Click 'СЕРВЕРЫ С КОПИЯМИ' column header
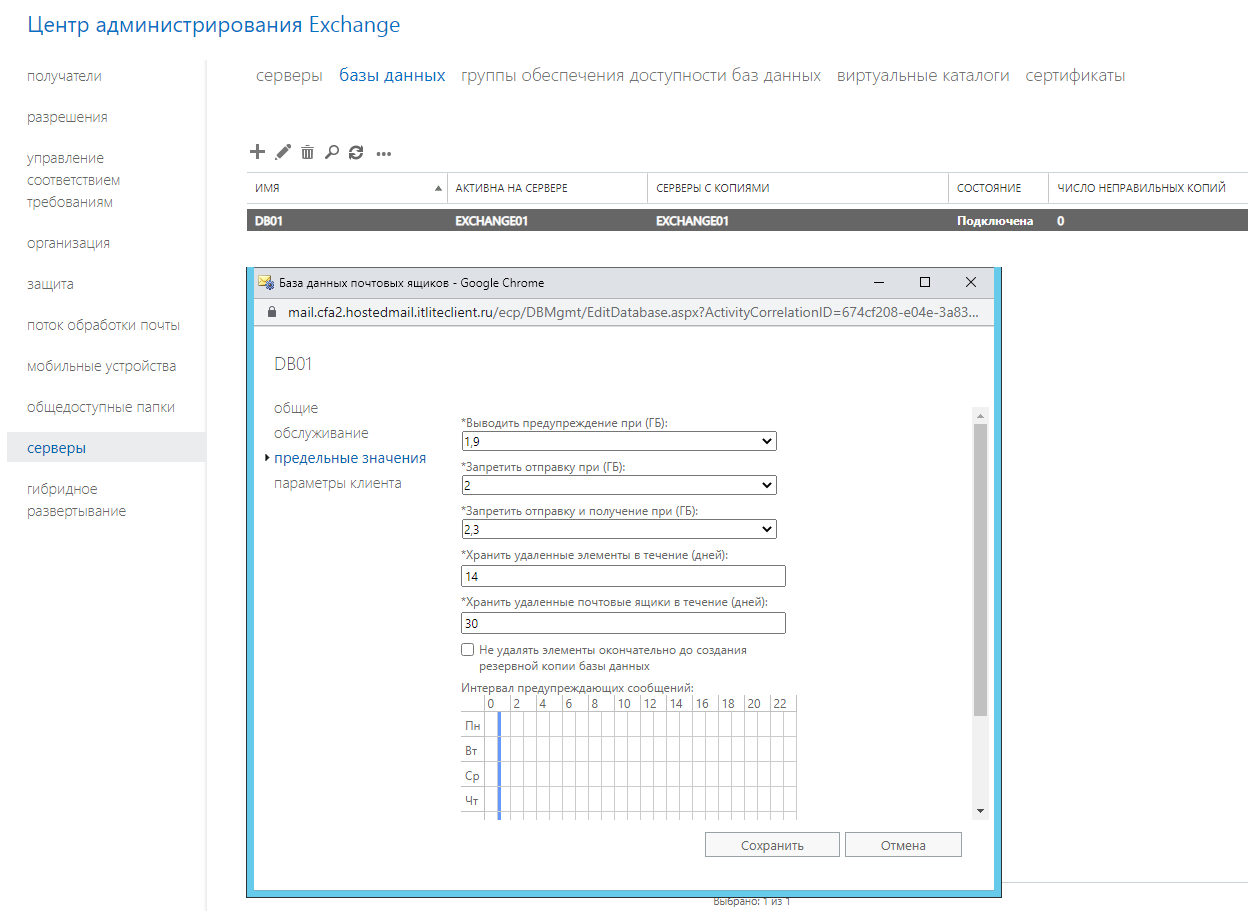Viewport: 1248px width, 913px height. 798,188
